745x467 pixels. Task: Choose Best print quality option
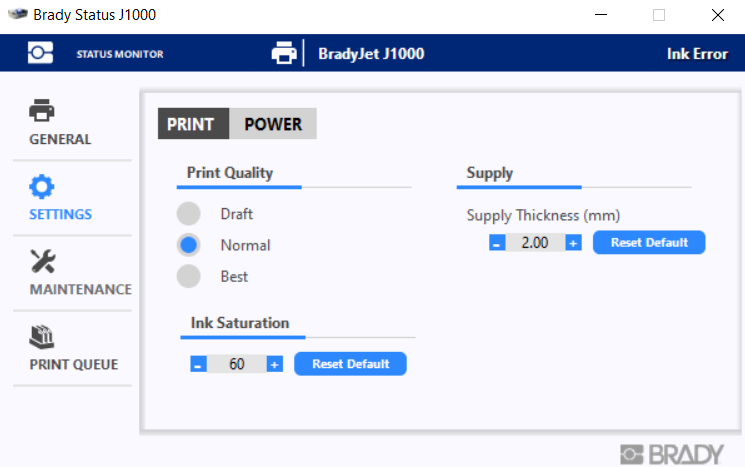[189, 276]
